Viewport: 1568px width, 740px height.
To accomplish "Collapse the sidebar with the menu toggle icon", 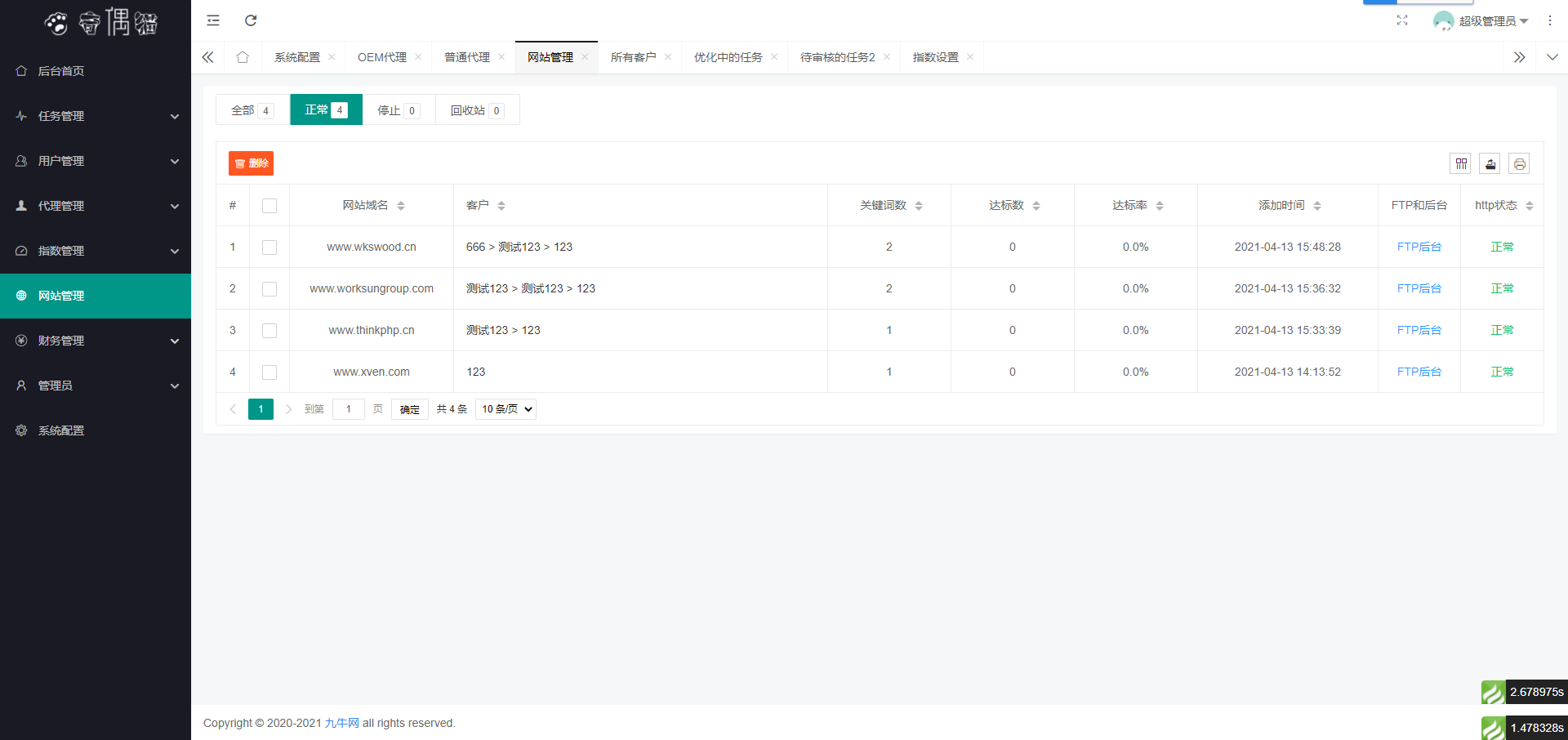I will pyautogui.click(x=213, y=20).
